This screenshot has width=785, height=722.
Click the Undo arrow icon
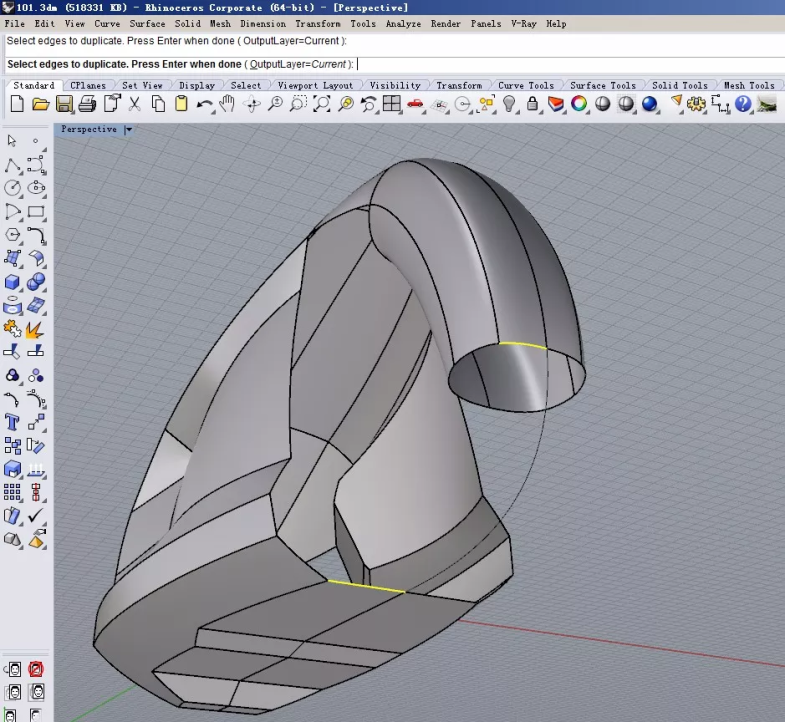pyautogui.click(x=205, y=104)
